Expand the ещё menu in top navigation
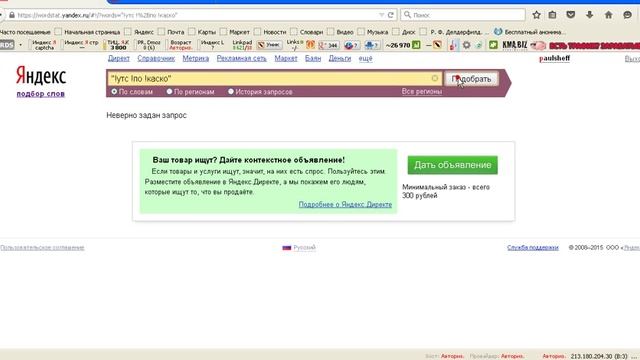640x360 pixels. coord(365,58)
